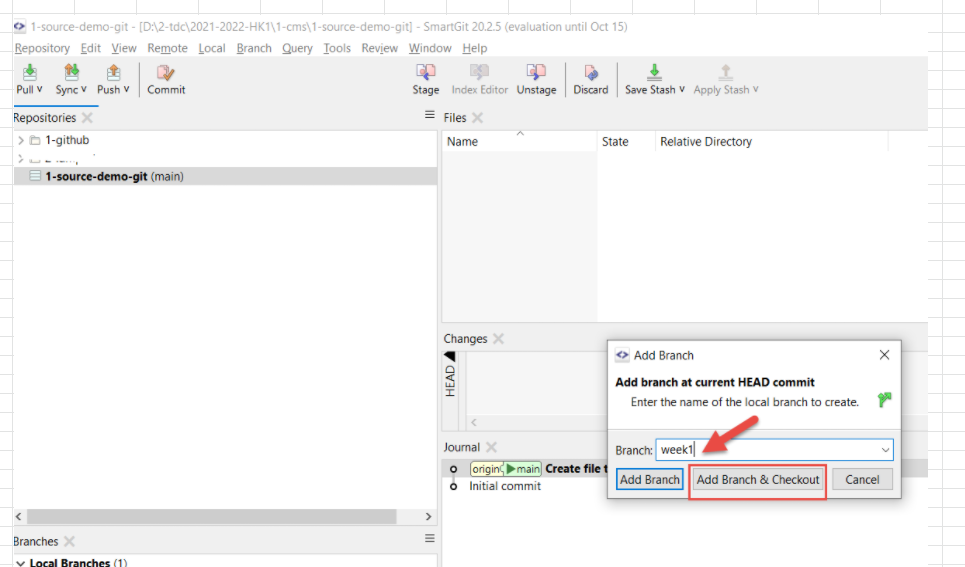
Task: Collapse the Local Branches section
Action: 21,562
